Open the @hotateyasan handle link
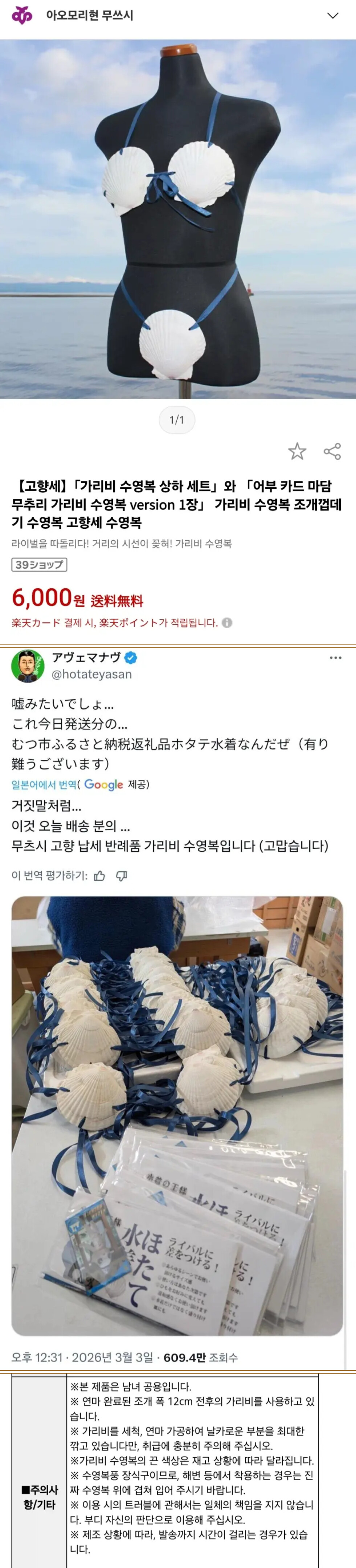Viewport: 356px width, 1568px height. [92, 675]
